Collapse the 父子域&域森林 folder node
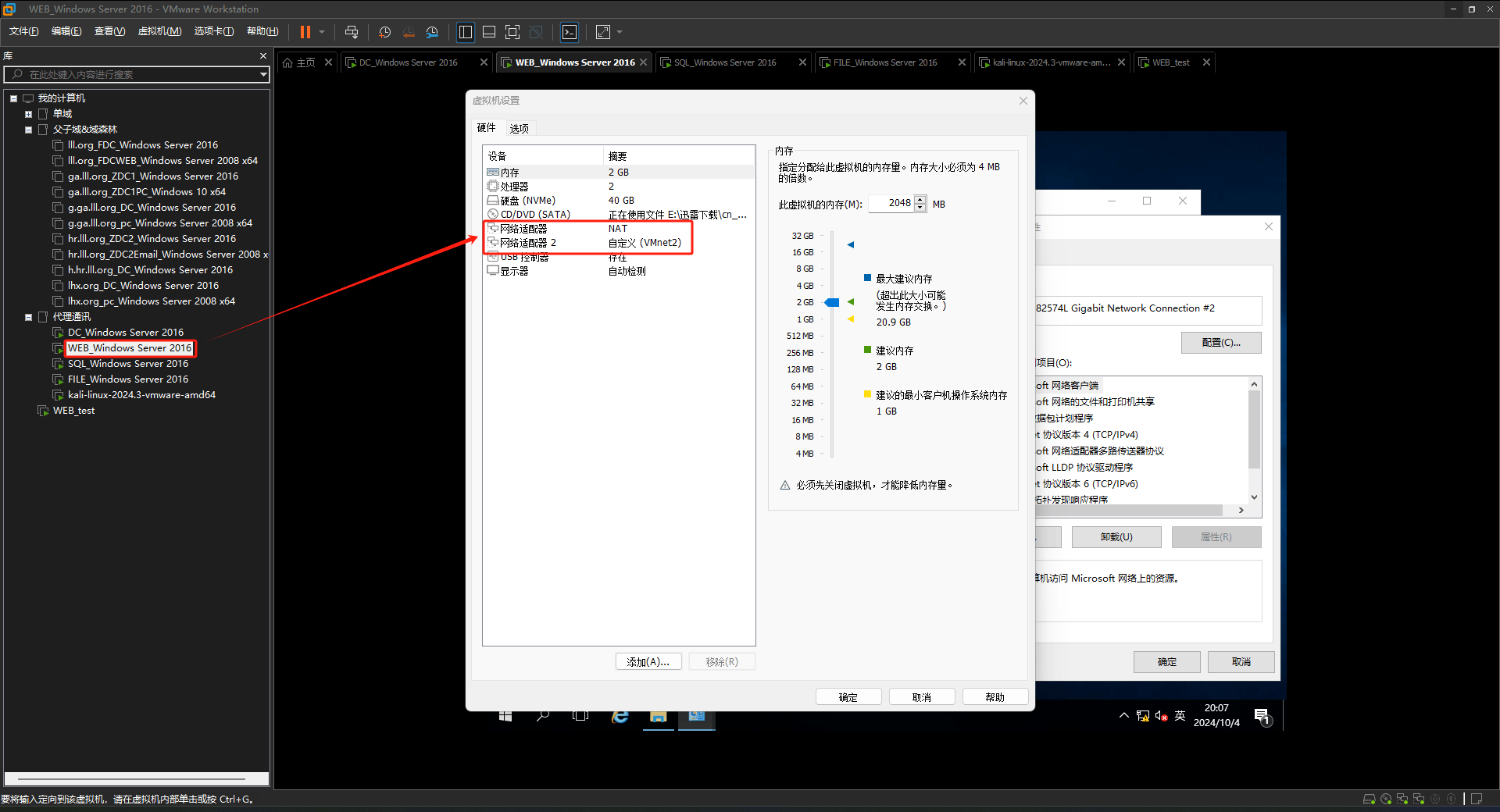This screenshot has width=1500, height=812. point(28,130)
